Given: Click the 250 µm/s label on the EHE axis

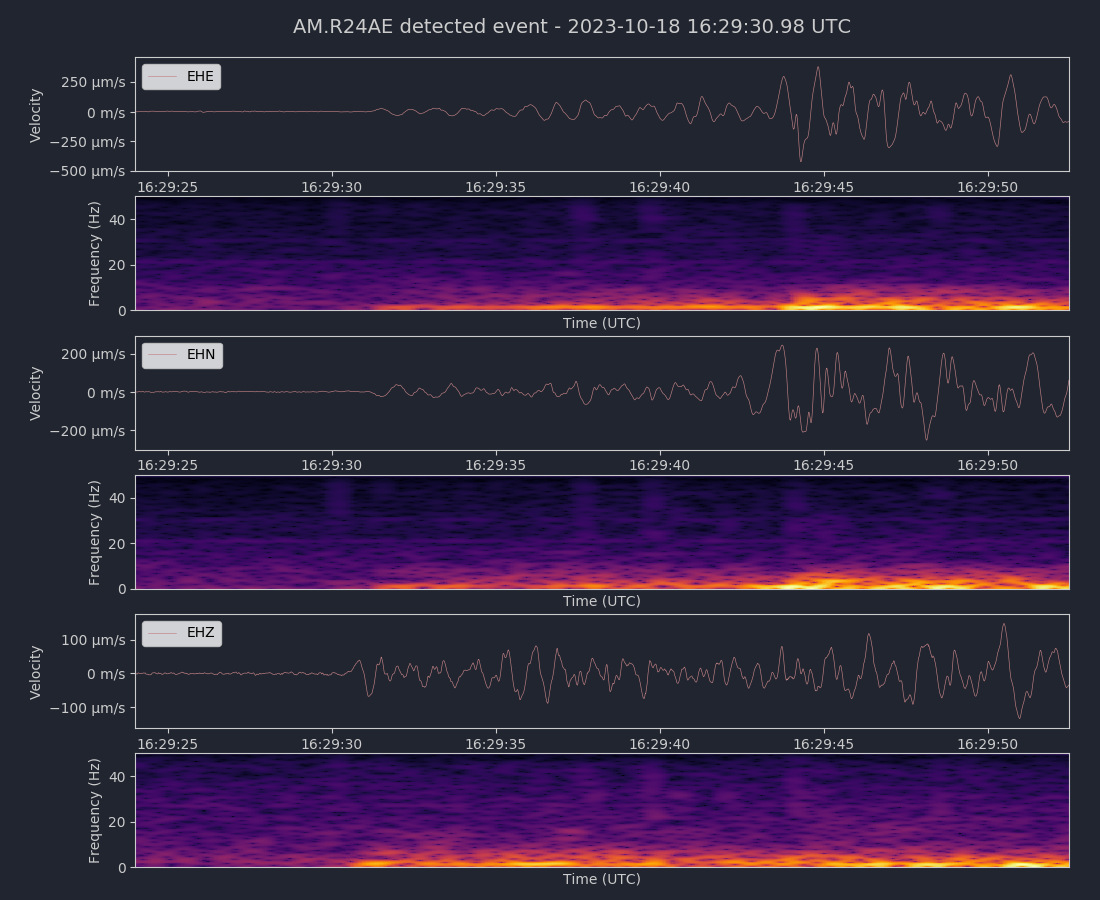Looking at the screenshot, I should coord(93,82).
